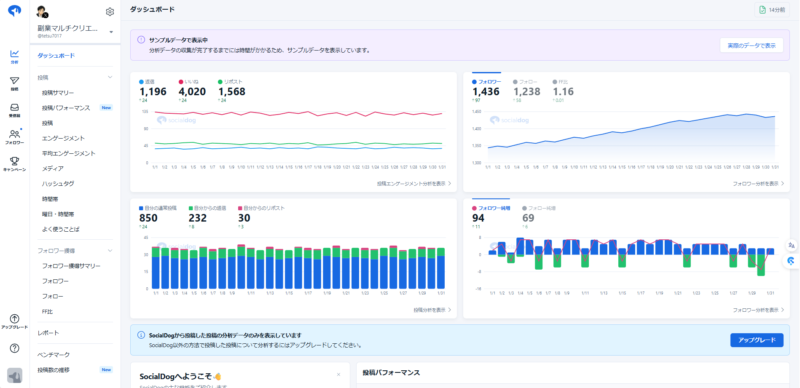This screenshot has height=388, width=800.
Task: Open the 投稿 paper-plane icon in the rail
Action: (x=14, y=84)
